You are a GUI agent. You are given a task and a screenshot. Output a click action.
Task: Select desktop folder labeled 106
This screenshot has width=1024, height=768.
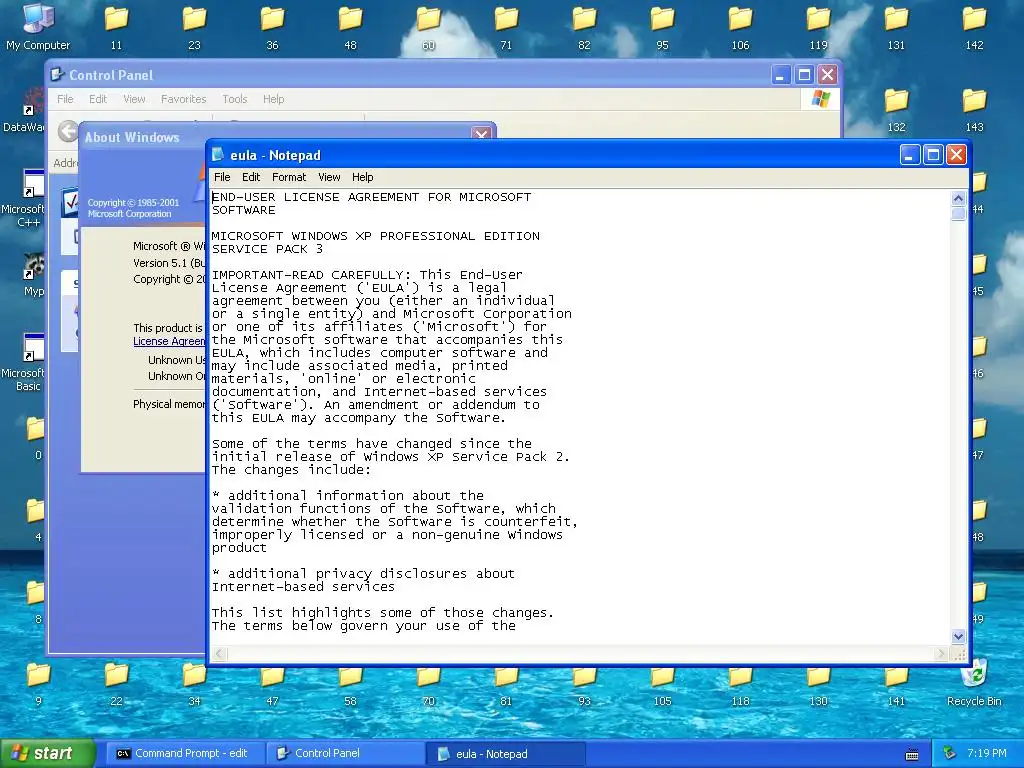(740, 27)
